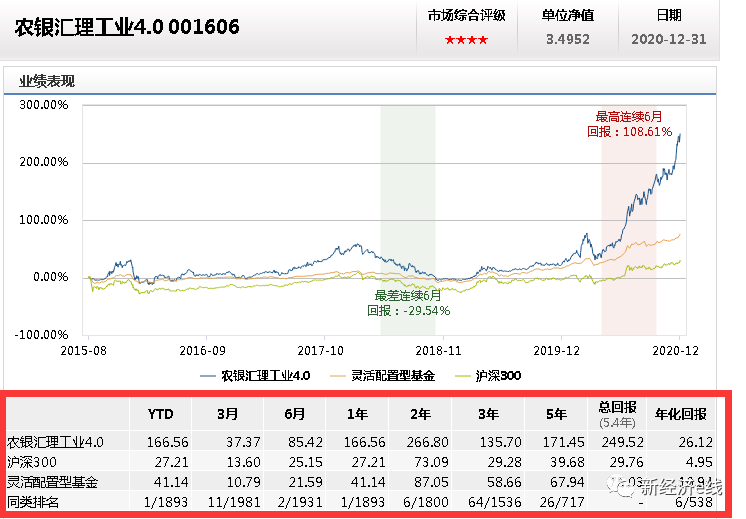
Task: Click the green 沪深300 legend line
Action: click(x=462, y=376)
